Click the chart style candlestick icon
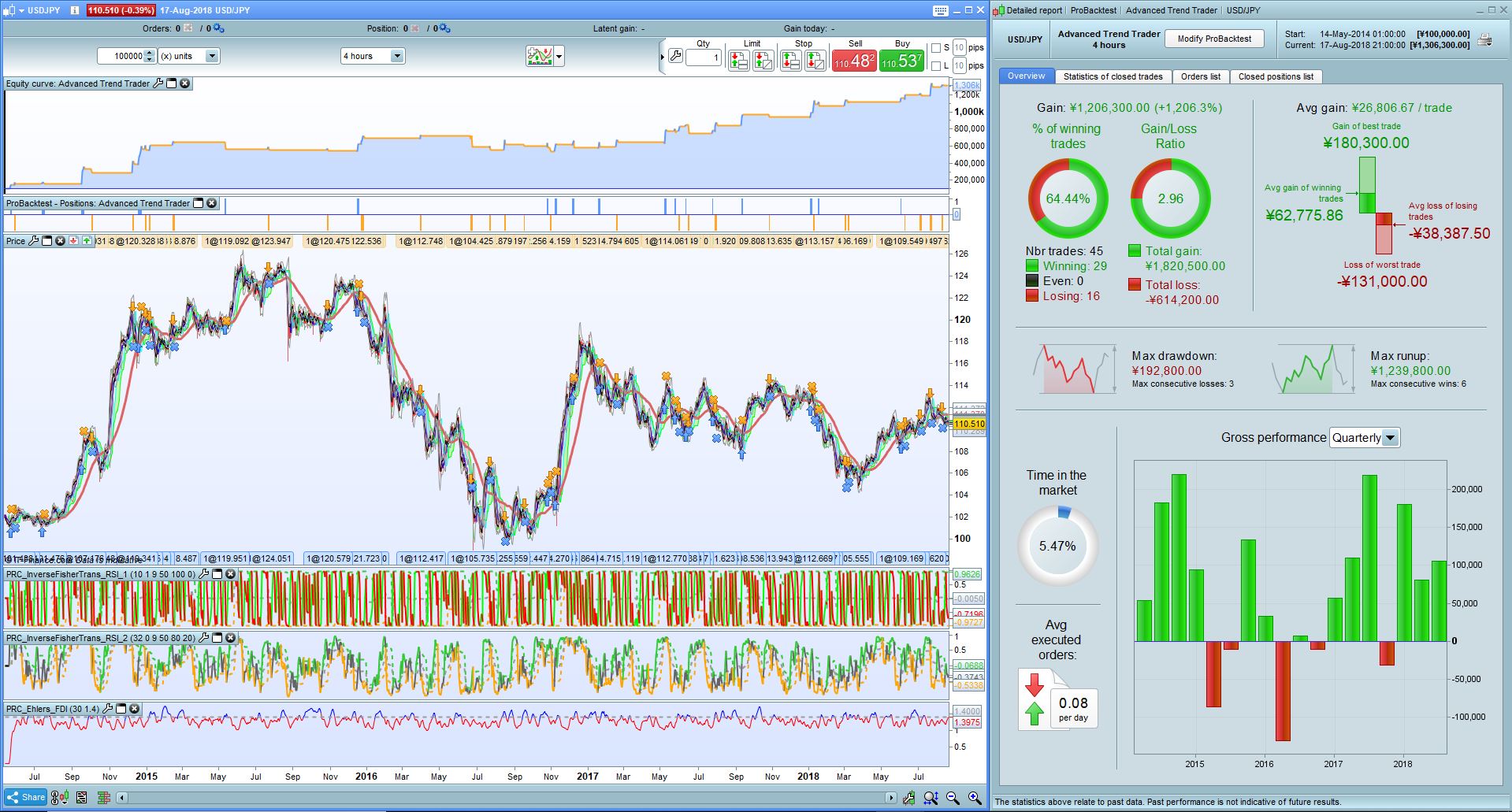Viewport: 1512px width, 812px height. pos(540,56)
